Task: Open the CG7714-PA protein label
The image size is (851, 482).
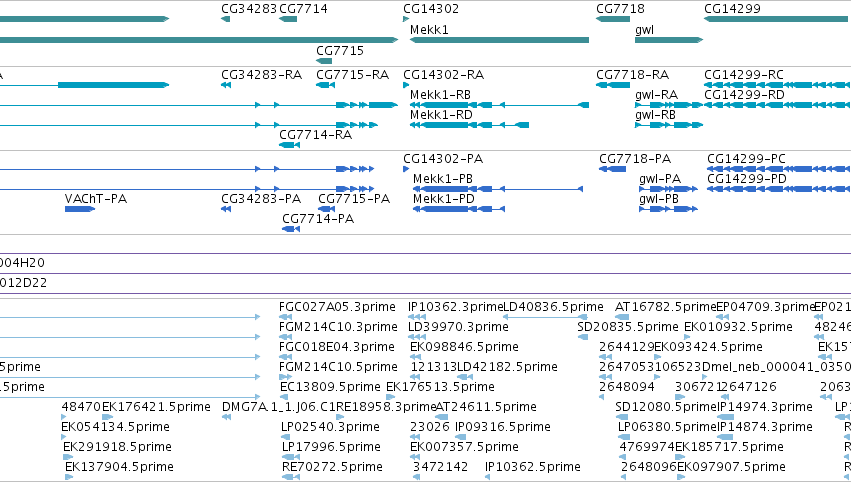Action: (x=318, y=219)
